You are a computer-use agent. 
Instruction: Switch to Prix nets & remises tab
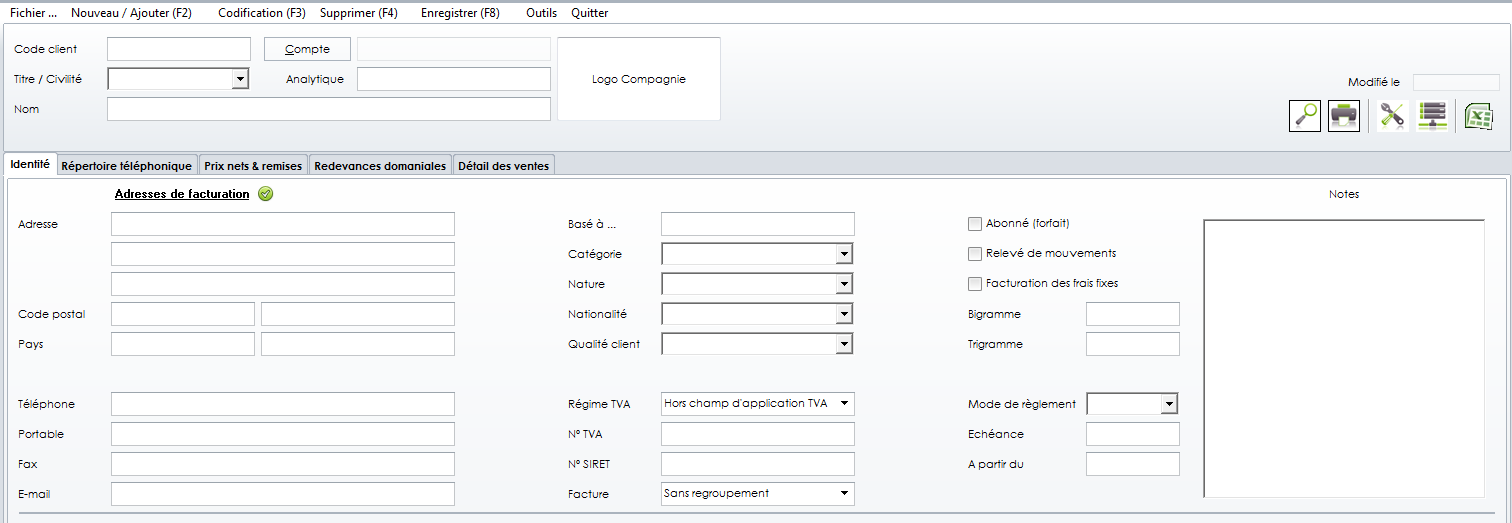[x=252, y=166]
